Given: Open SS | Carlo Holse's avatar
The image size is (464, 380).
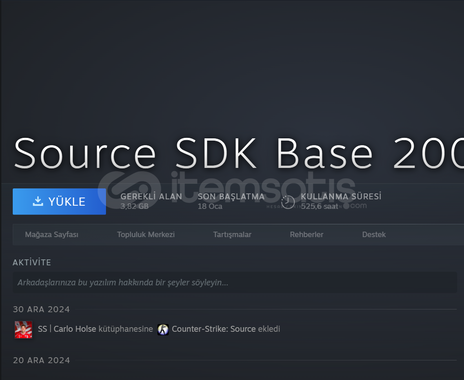Looking at the screenshot, I should click(23, 329).
